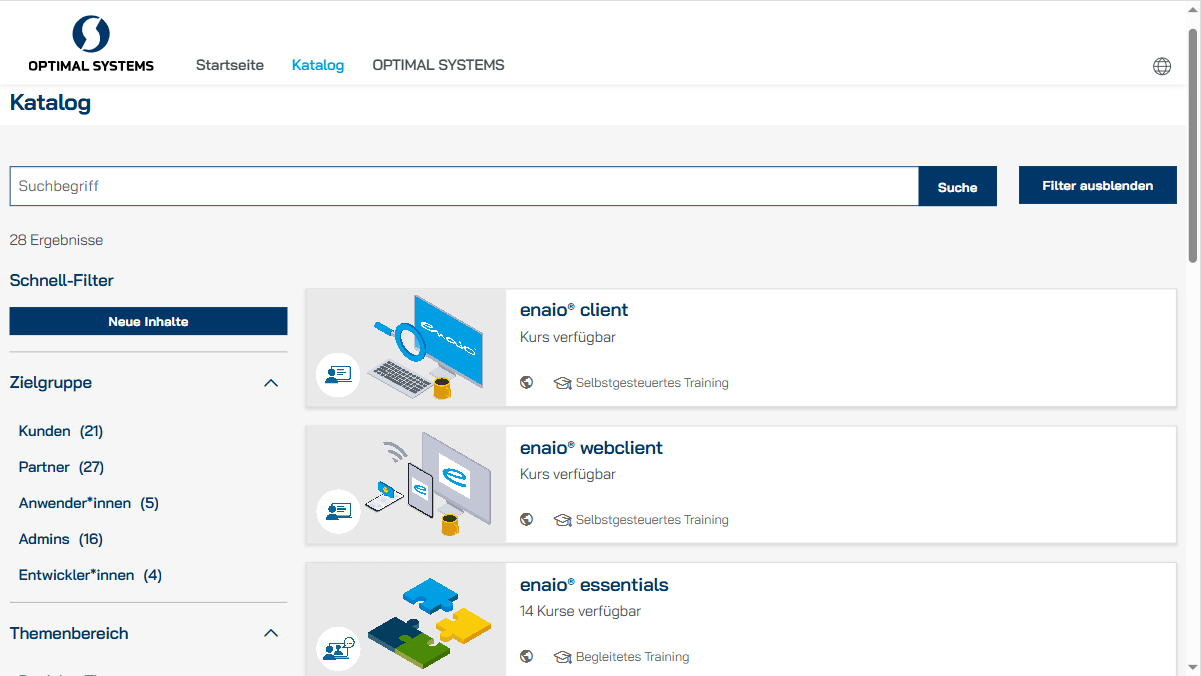Screen dimensions: 1201x676
Task: Click the '28 Ergebnisse' result count
Action: (x=56, y=240)
